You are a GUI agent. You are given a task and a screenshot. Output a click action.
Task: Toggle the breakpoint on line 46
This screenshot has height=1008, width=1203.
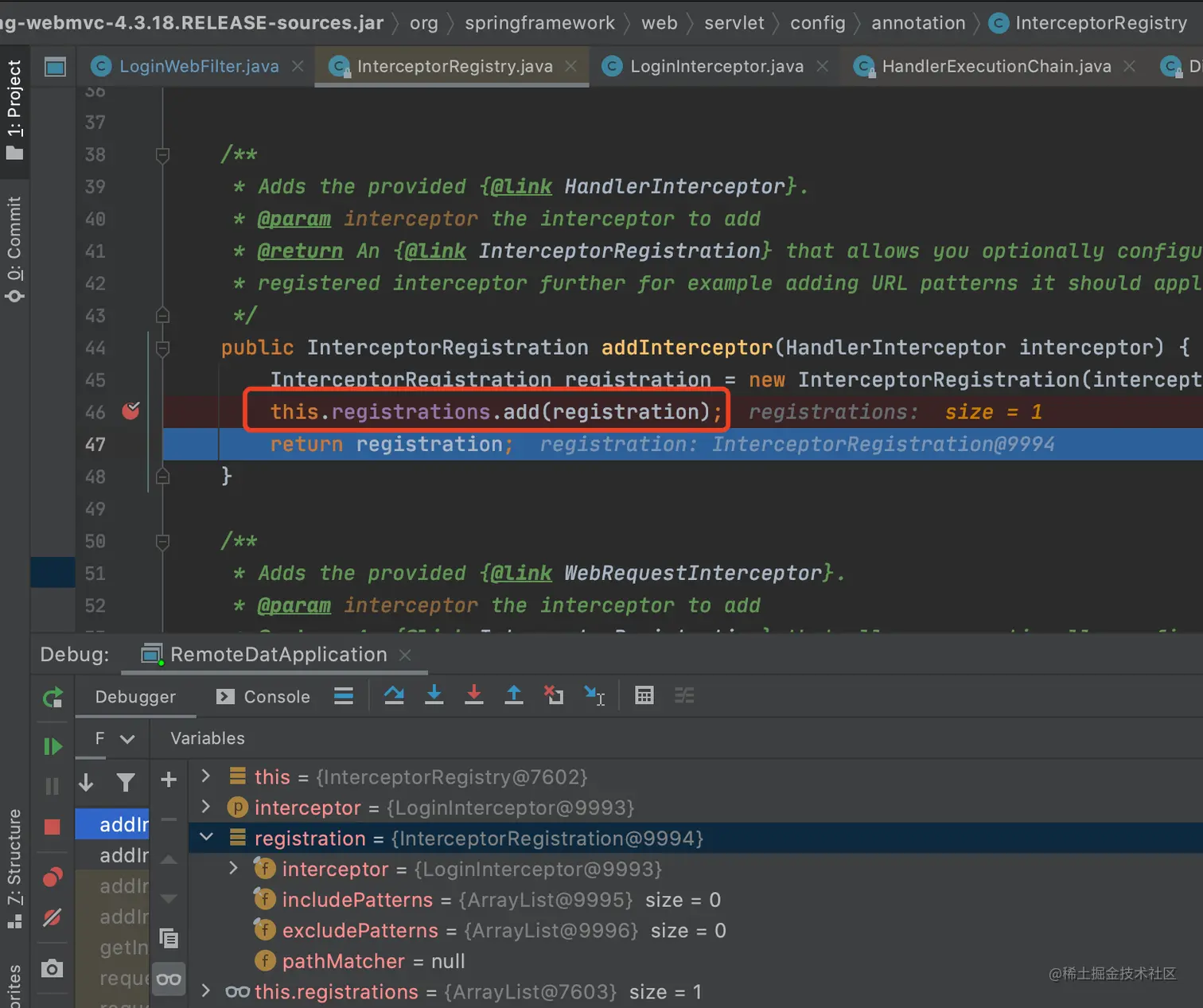tap(131, 411)
